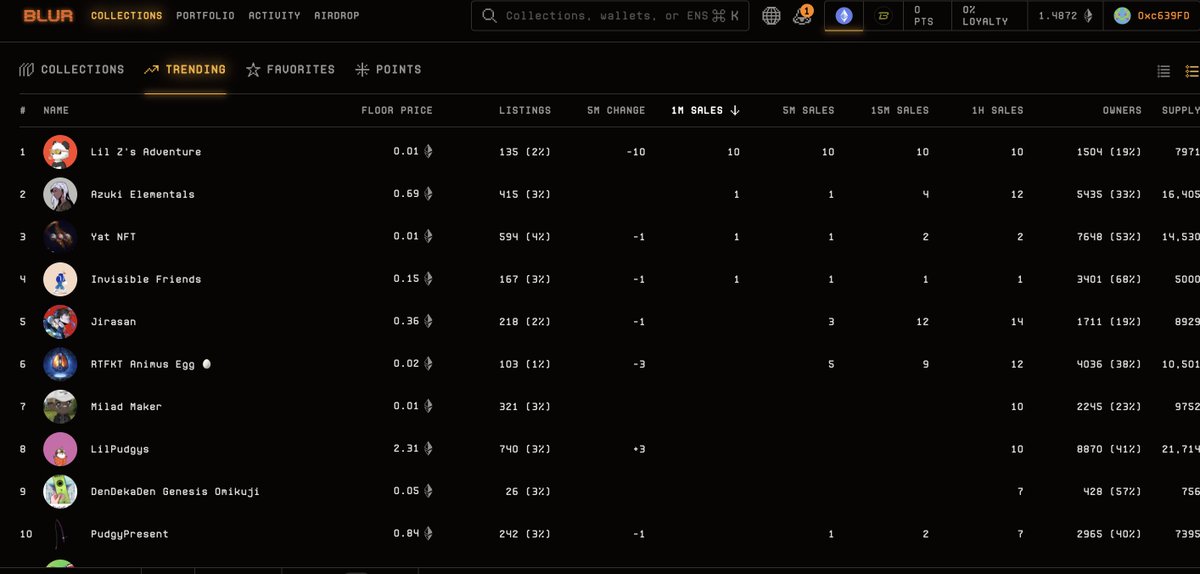Open the Activity navigation item
This screenshot has height=574, width=1200.
pos(274,16)
